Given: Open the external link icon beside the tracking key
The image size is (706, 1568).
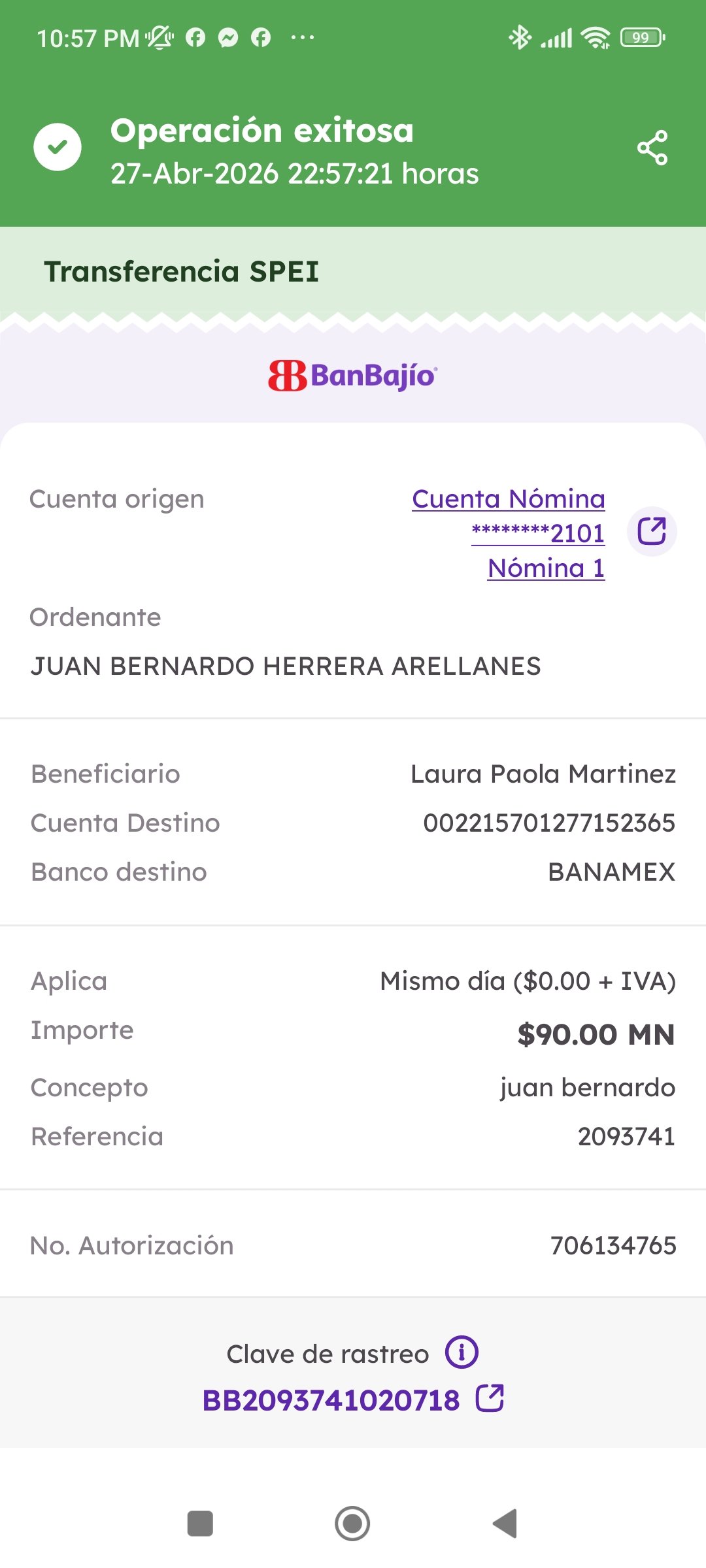Looking at the screenshot, I should click(x=490, y=1398).
